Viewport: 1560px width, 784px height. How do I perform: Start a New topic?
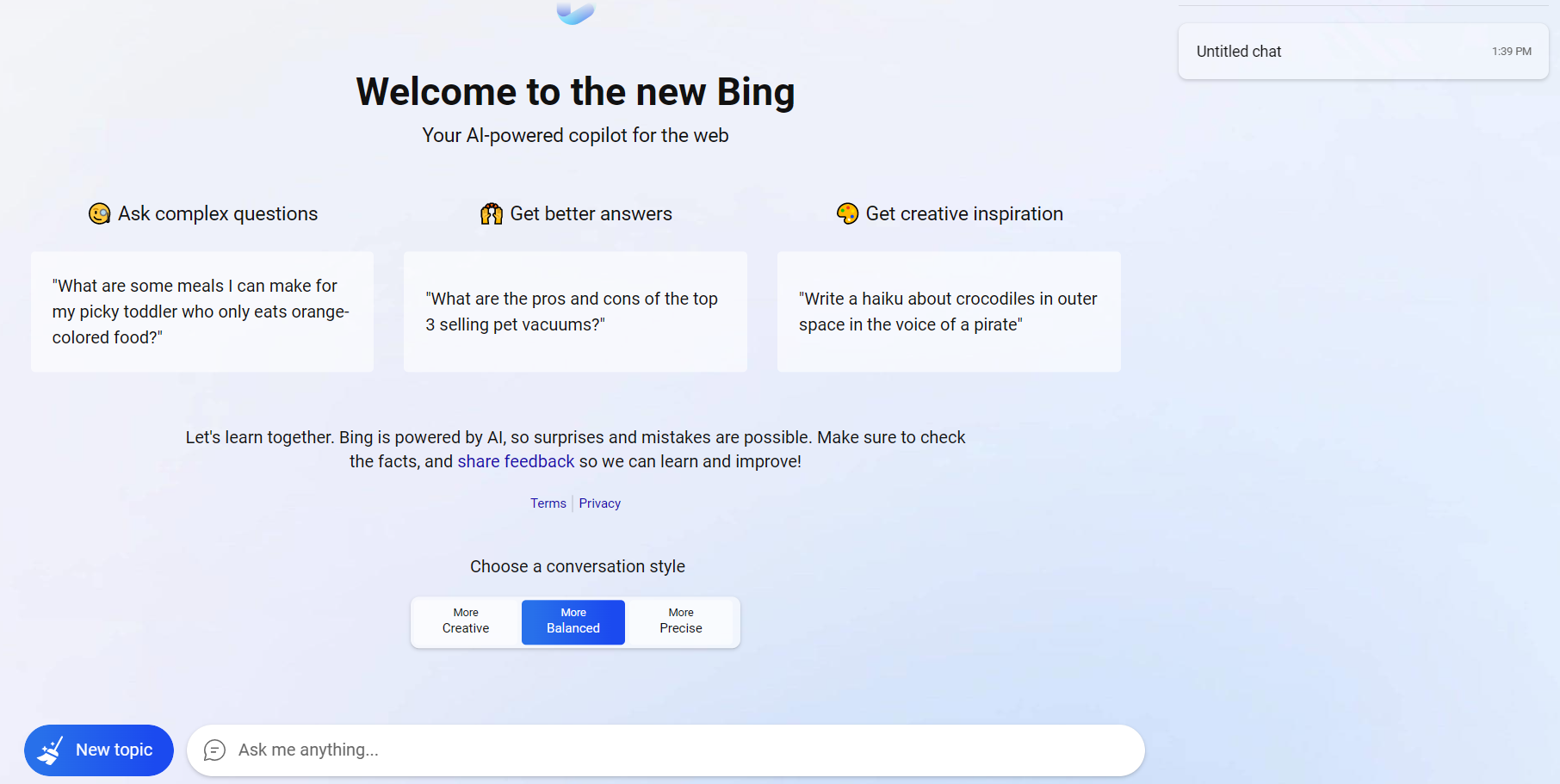click(99, 750)
